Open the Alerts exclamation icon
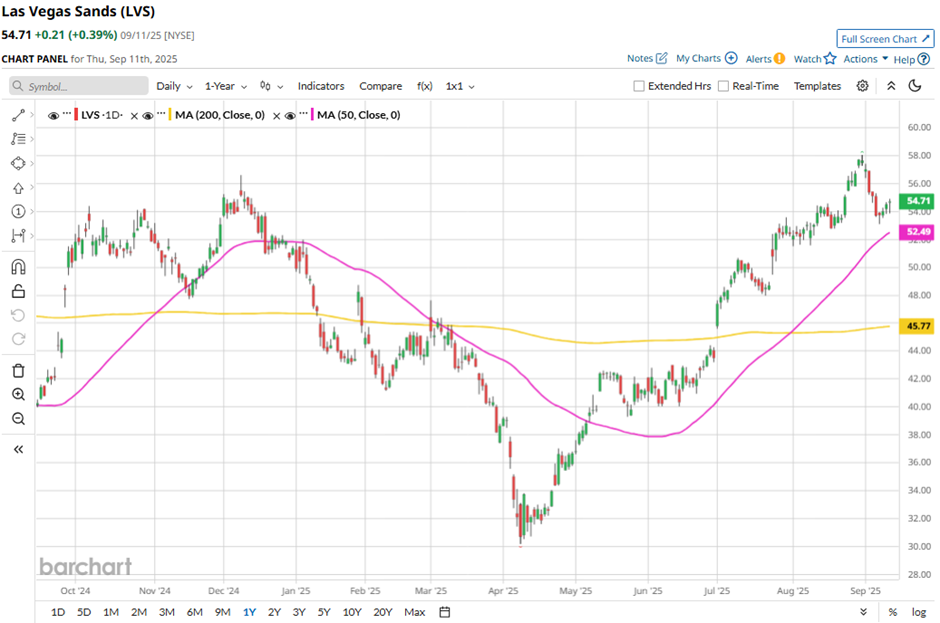 point(779,59)
